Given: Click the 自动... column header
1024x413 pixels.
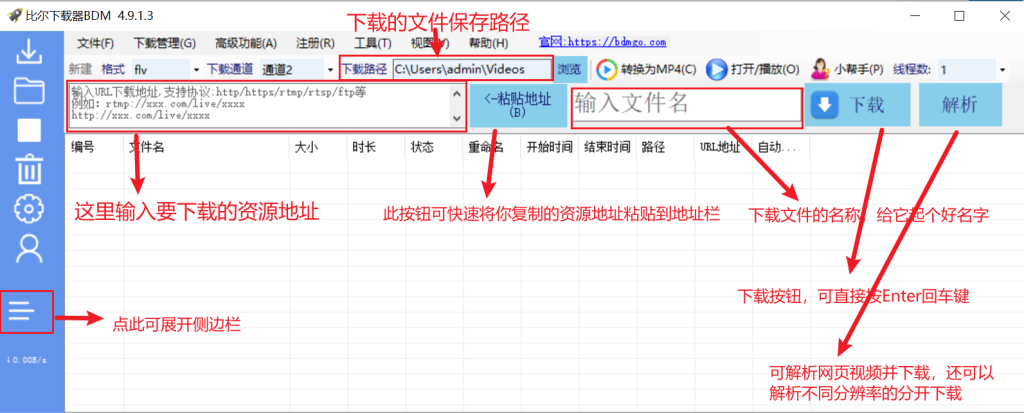Looking at the screenshot, I should pos(781,147).
